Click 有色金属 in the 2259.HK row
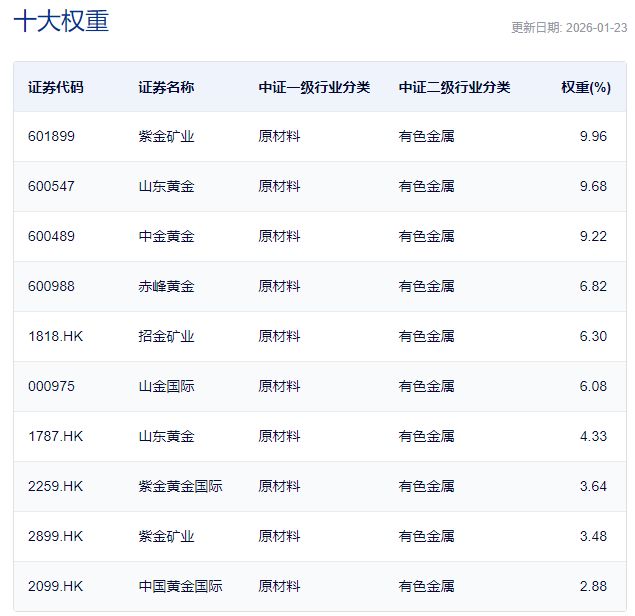Screen dimensions: 635x616 point(426,486)
